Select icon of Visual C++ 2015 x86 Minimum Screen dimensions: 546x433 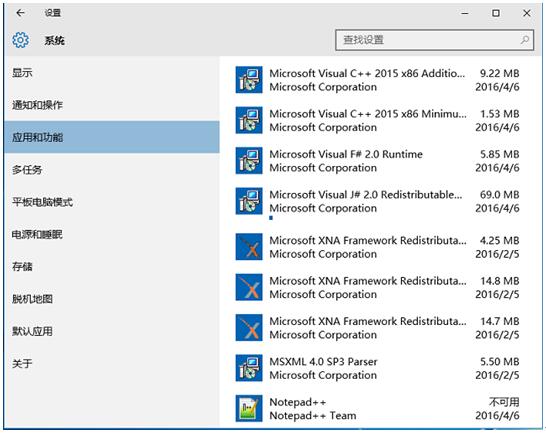[249, 120]
